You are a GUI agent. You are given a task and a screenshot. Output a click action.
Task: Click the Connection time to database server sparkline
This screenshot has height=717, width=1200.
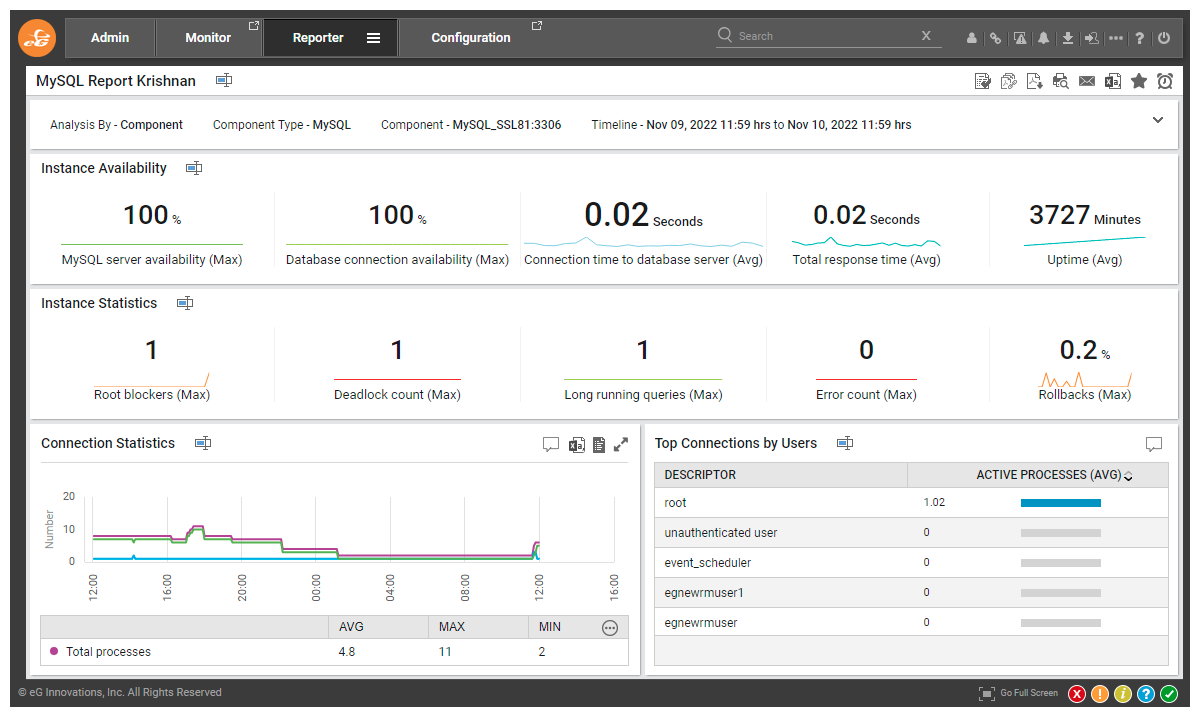coord(643,242)
